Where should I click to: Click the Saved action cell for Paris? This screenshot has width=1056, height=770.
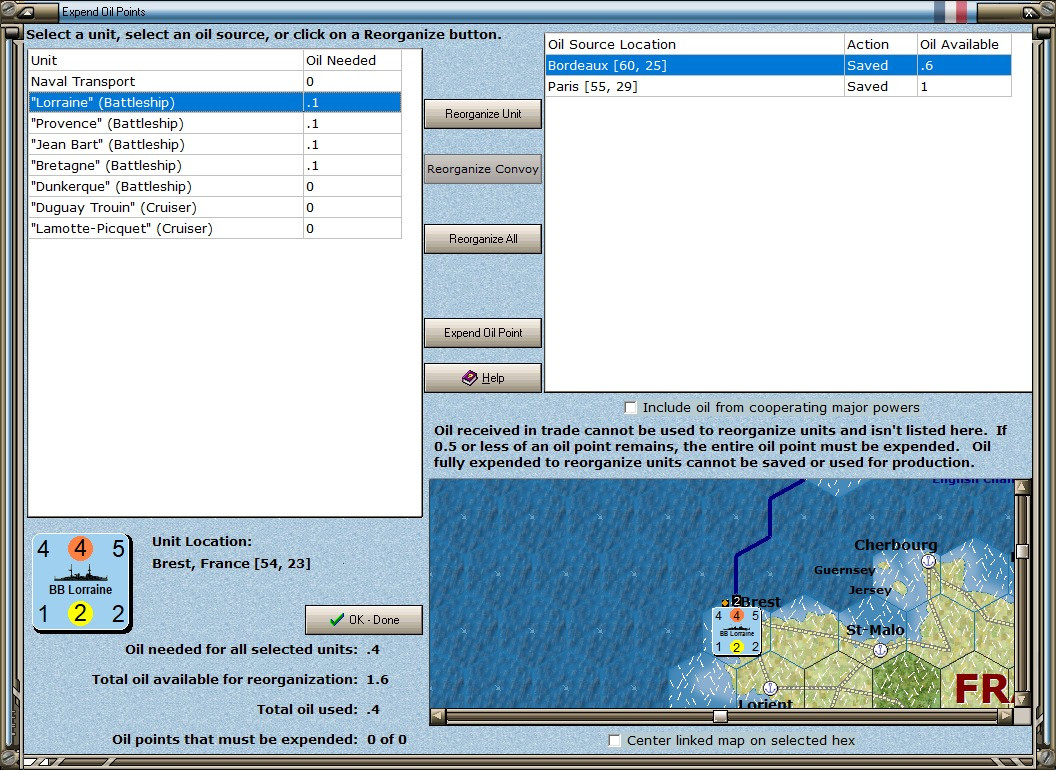tap(881, 86)
